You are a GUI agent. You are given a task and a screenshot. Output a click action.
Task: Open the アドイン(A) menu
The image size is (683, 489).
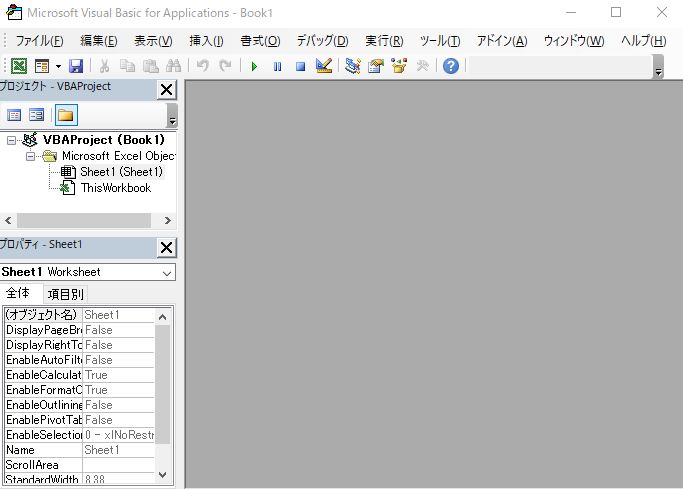pos(502,41)
